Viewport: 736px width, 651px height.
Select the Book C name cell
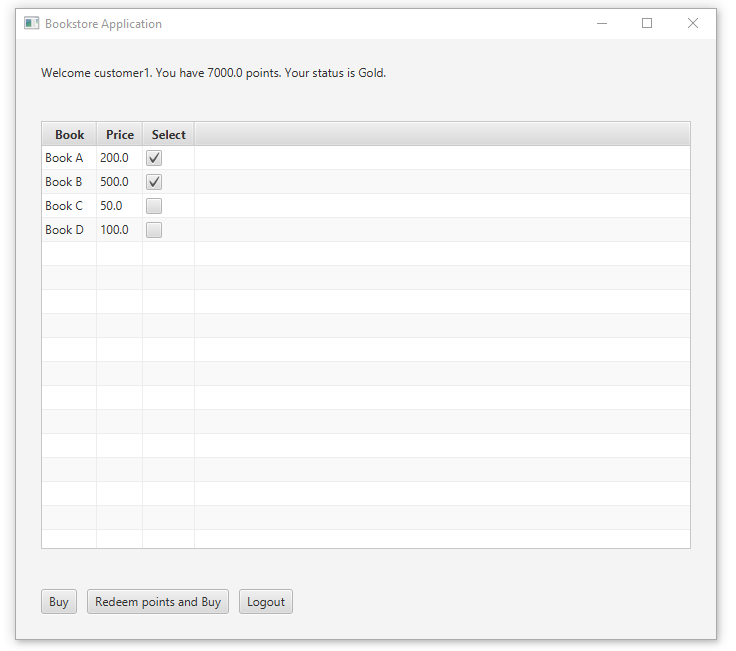coord(69,206)
